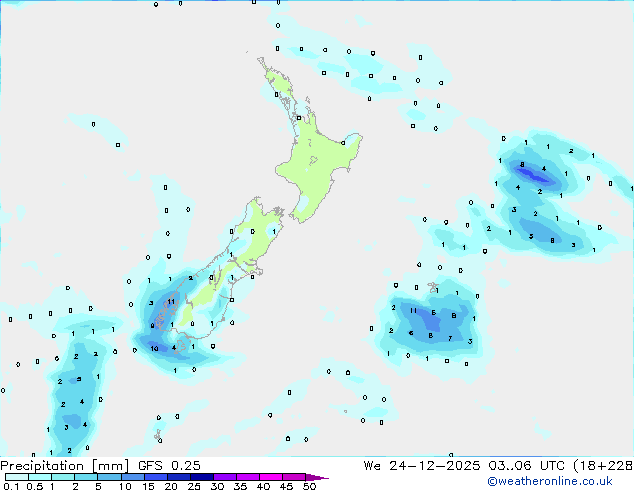Click the Stewart Island outline south of mainland
The height and width of the screenshot is (490, 634).
(x=182, y=346)
